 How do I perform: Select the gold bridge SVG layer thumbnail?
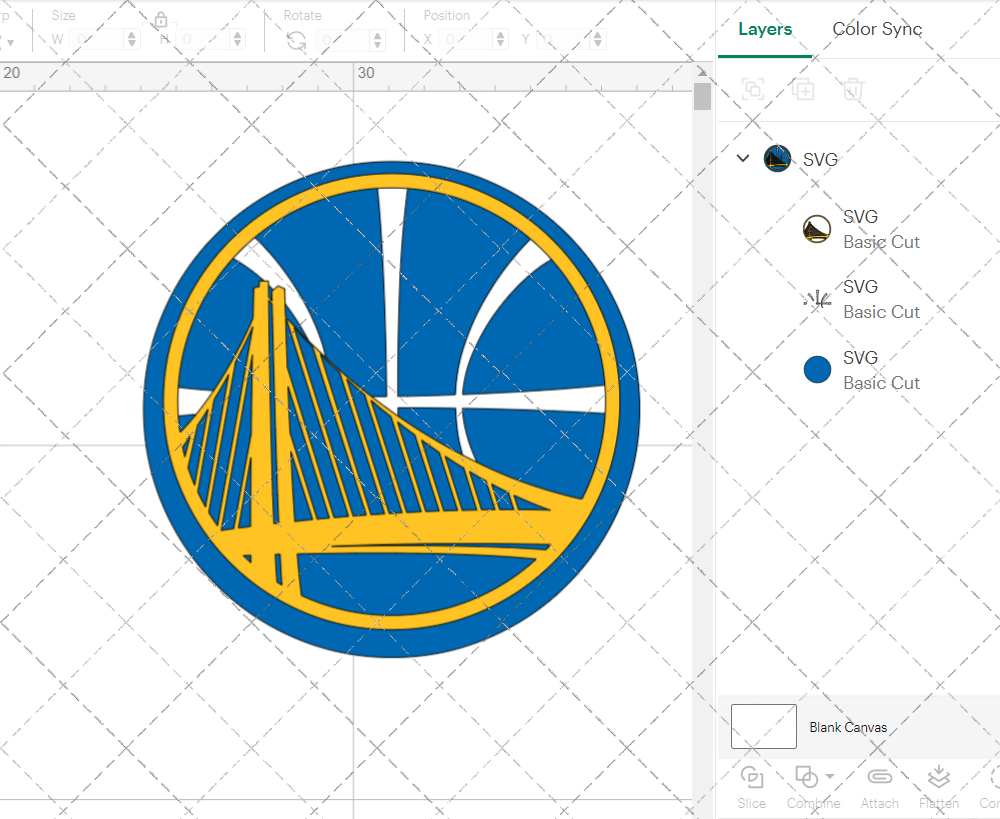pyautogui.click(x=817, y=229)
